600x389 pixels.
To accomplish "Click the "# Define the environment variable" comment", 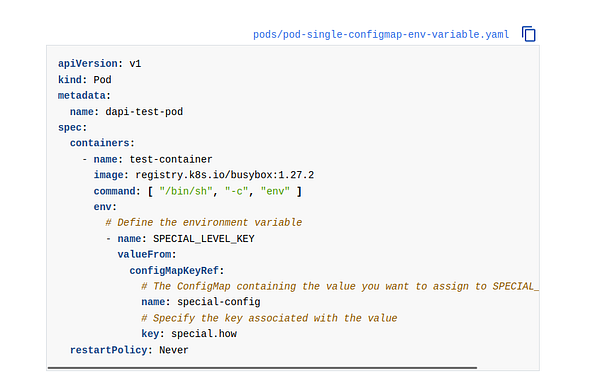I will pos(204,223).
